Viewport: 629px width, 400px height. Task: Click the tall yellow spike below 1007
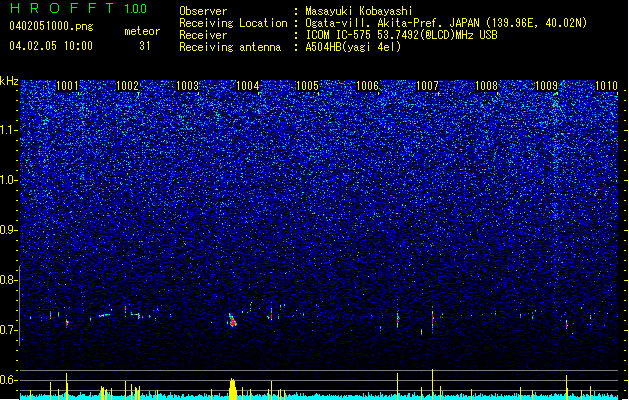(432, 384)
